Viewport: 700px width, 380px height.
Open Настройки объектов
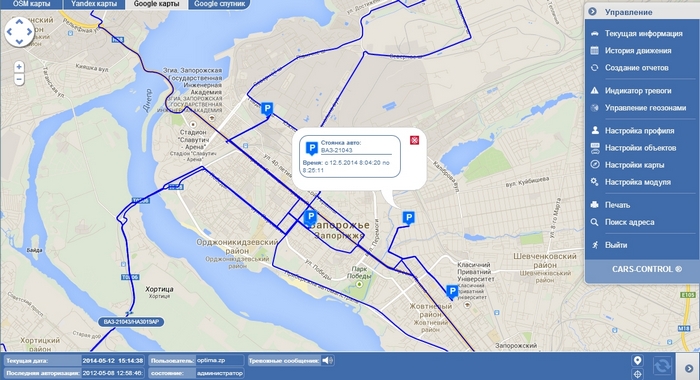coord(640,148)
